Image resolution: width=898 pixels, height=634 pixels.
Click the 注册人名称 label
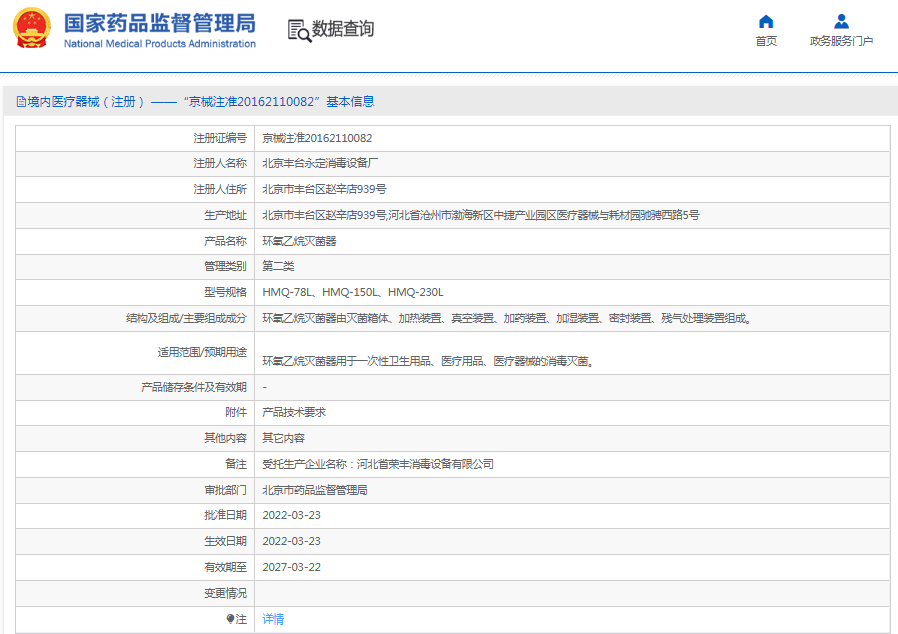coord(220,163)
